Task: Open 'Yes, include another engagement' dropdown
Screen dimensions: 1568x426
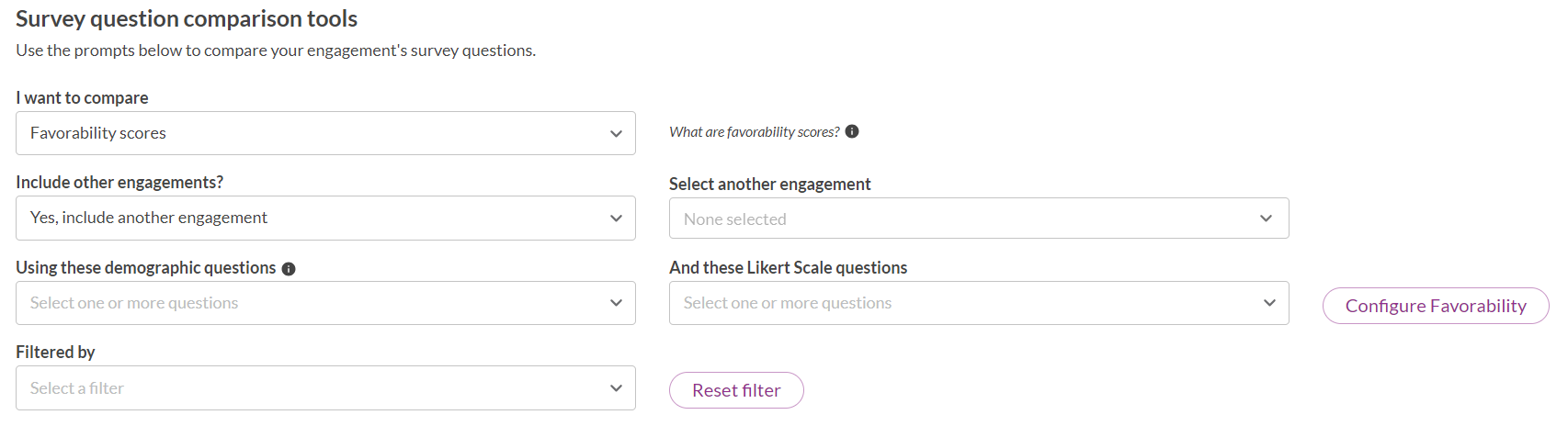Action: tap(325, 219)
